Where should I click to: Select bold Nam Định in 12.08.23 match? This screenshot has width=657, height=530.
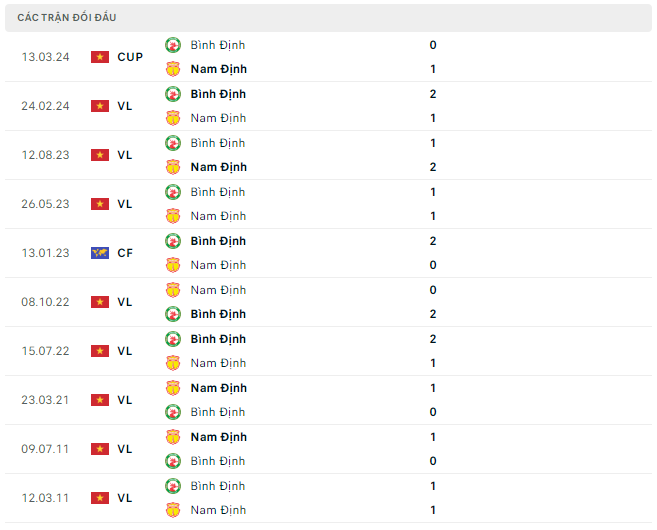click(x=218, y=167)
